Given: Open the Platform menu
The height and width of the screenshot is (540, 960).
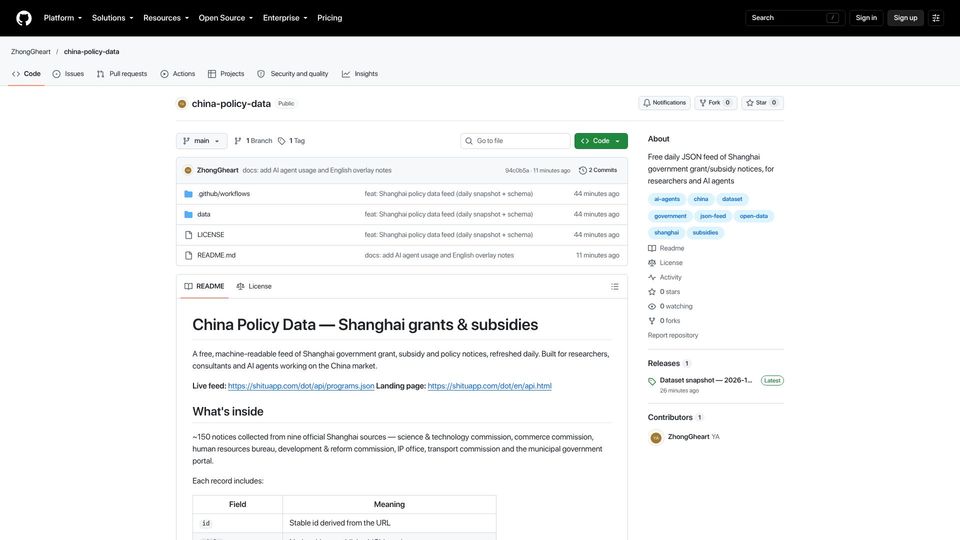Looking at the screenshot, I should (x=62, y=18).
